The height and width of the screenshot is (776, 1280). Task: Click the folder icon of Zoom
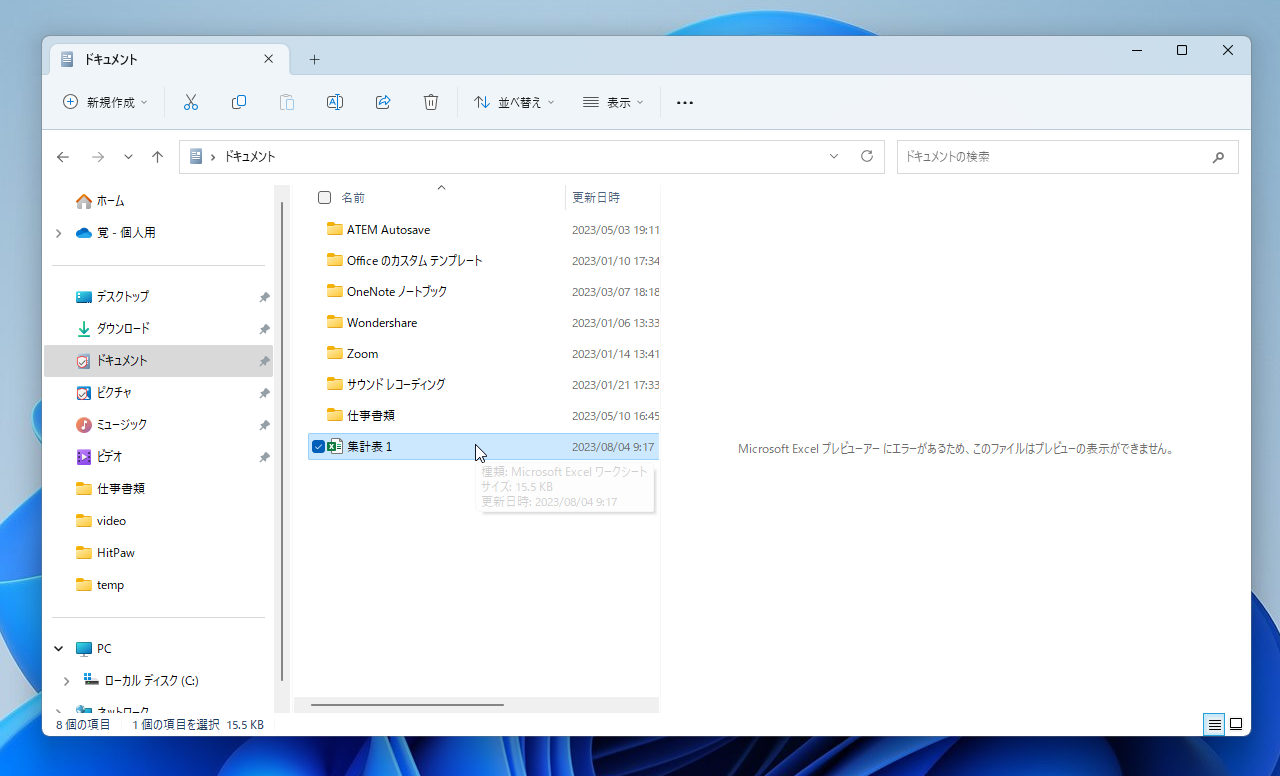(x=335, y=353)
